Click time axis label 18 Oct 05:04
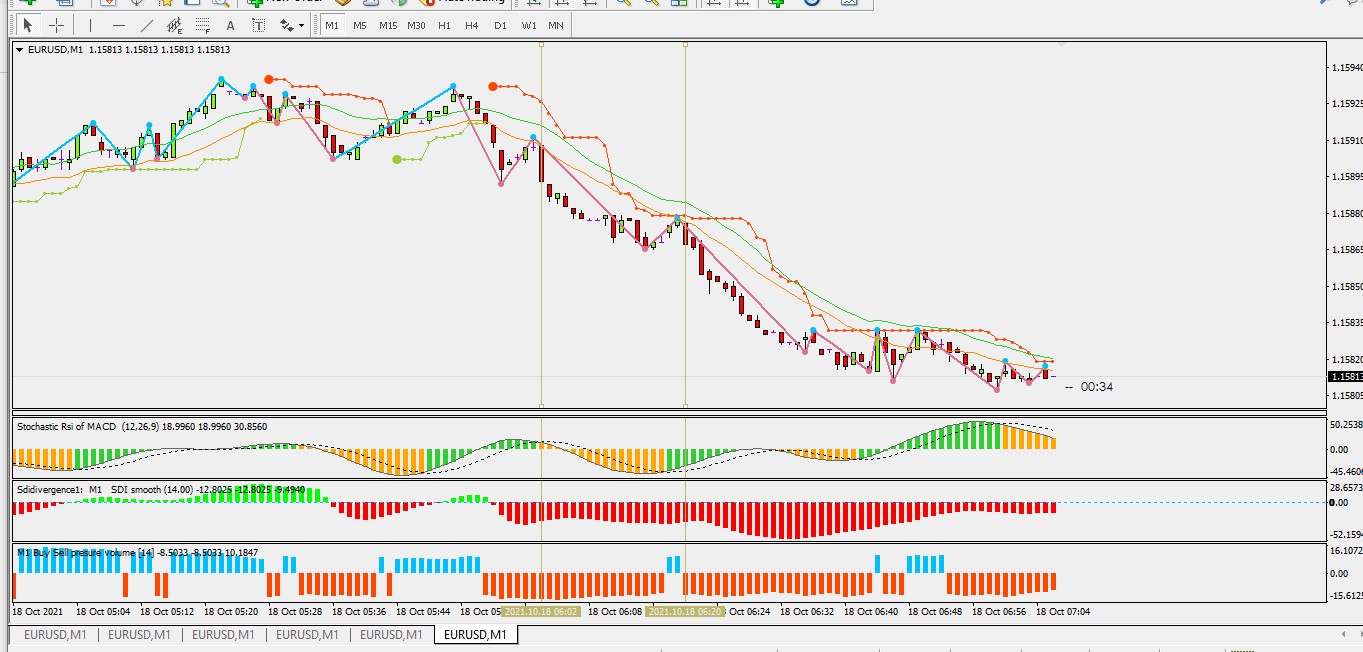 pyautogui.click(x=102, y=611)
